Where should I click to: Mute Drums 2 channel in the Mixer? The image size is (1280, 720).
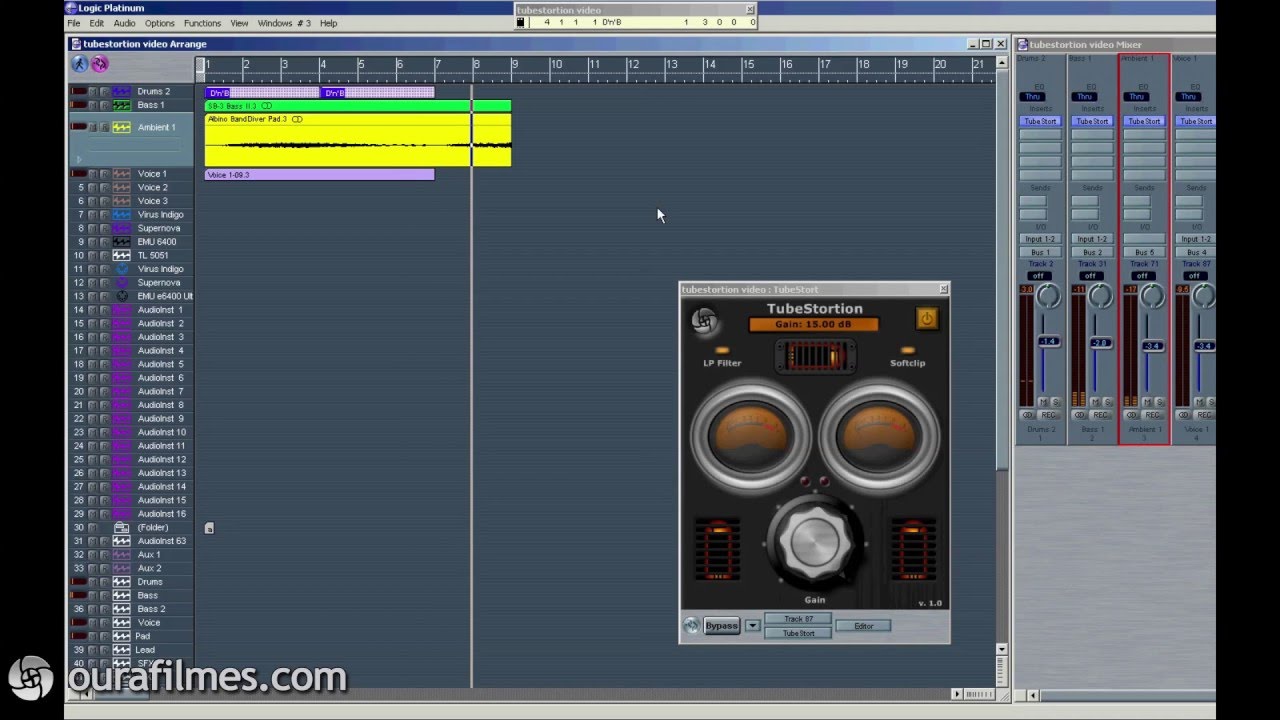tap(1043, 402)
